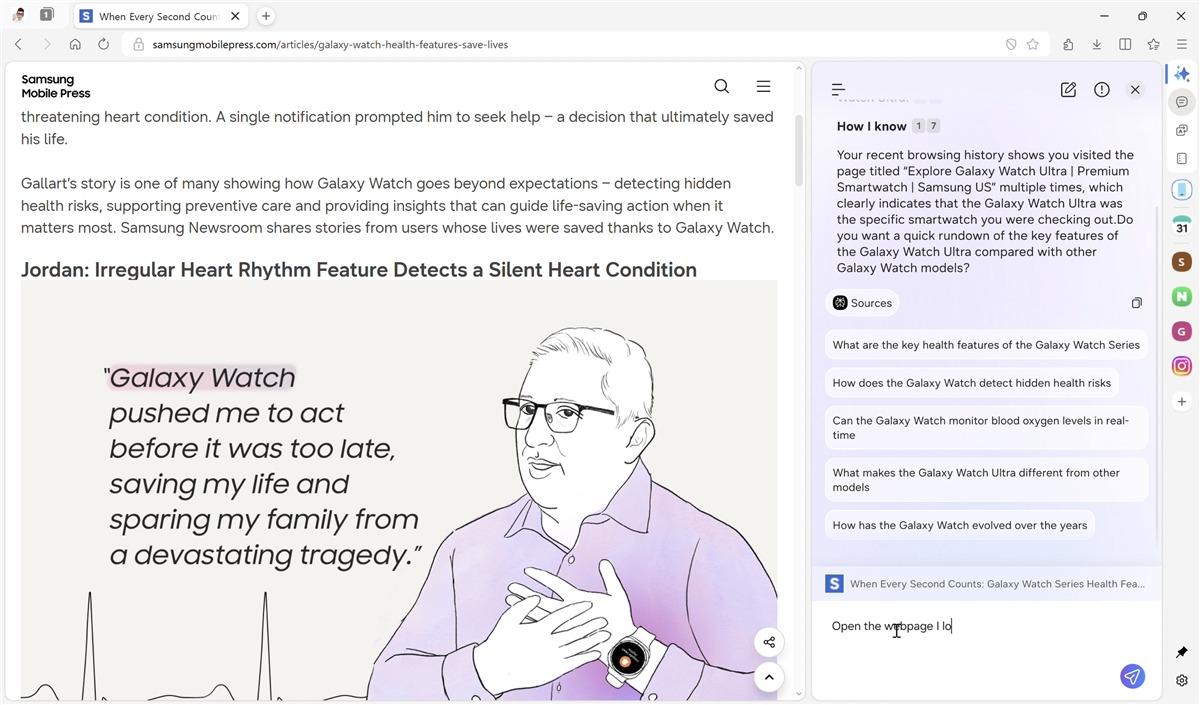Open the tab count button
The image size is (1200, 705).
pos(47,15)
